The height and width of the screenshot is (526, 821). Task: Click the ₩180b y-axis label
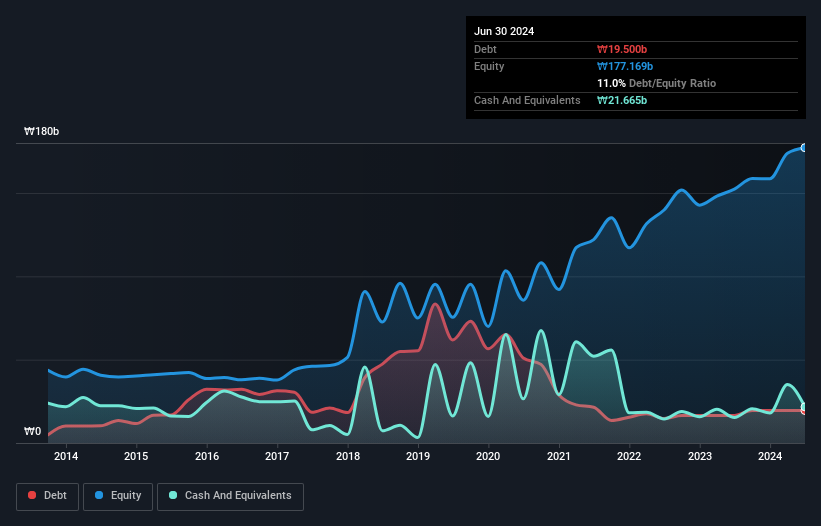[x=41, y=131]
